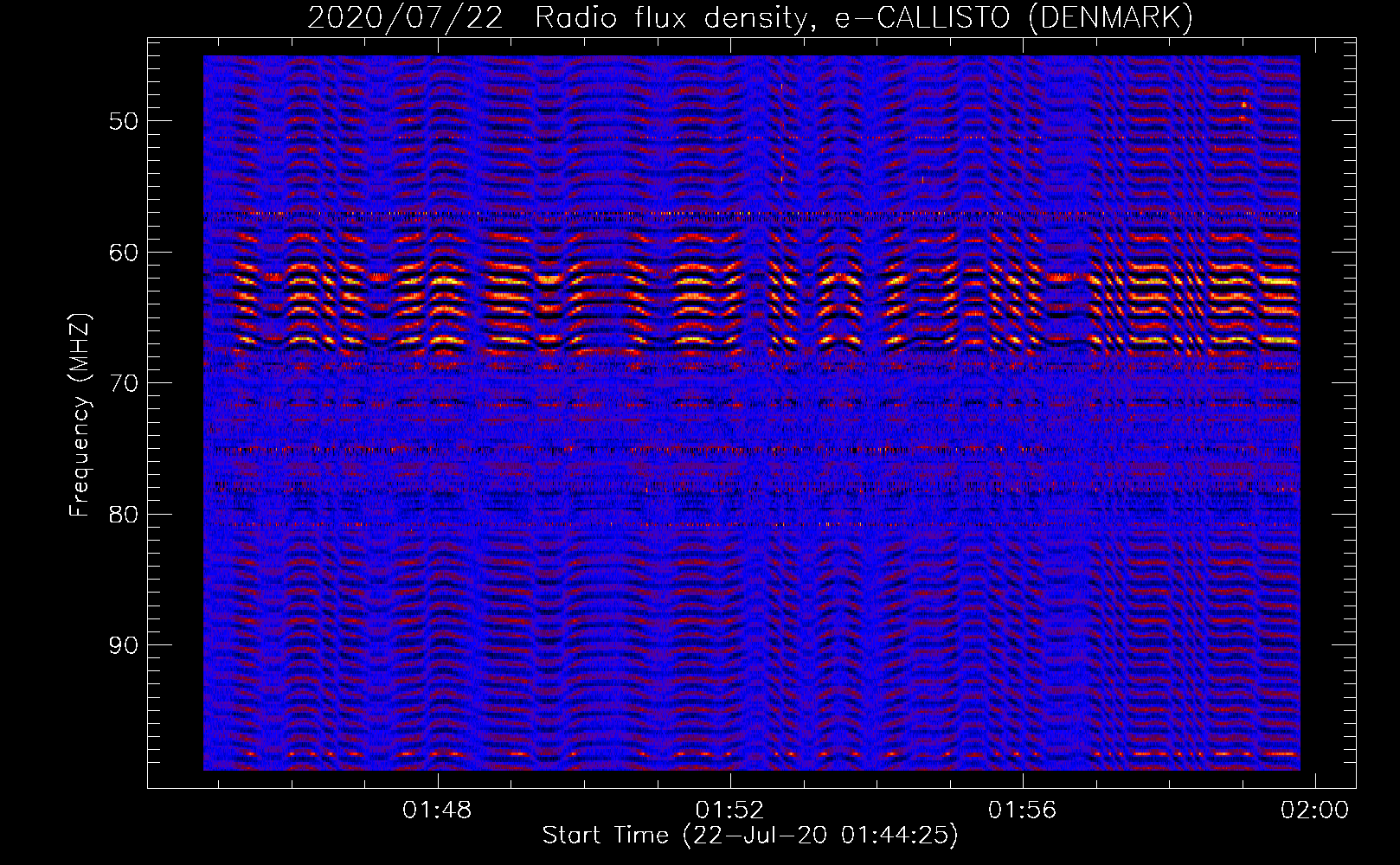Click the 50 frequency tick label
This screenshot has height=865, width=1400.
tap(124, 120)
